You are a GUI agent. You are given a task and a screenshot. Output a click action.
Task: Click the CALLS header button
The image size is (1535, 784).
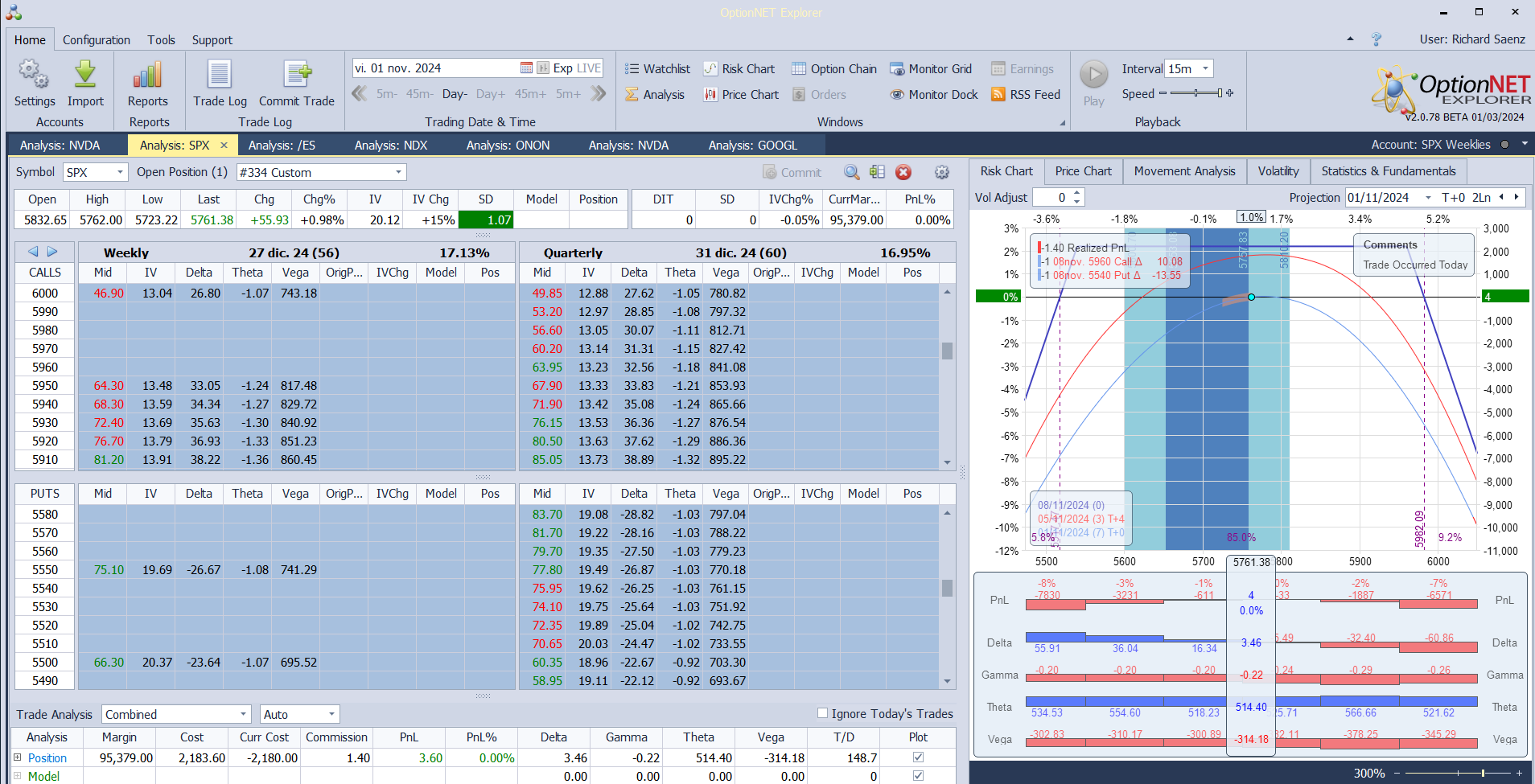[x=45, y=273]
